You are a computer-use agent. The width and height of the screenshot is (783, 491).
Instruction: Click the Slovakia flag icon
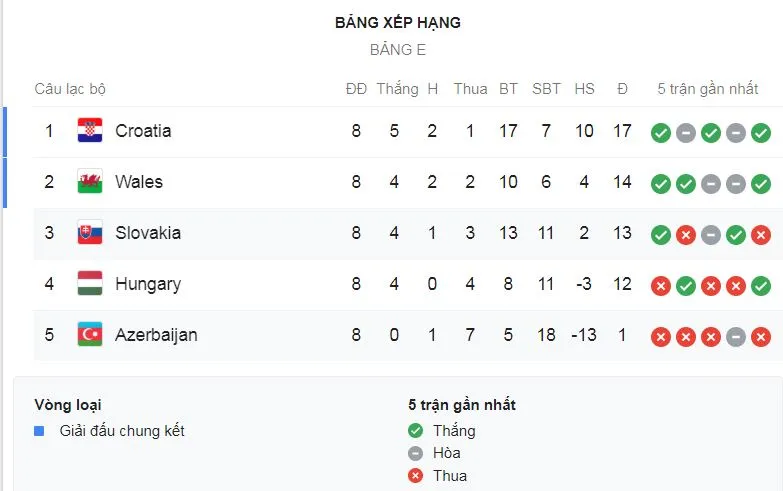pos(90,233)
